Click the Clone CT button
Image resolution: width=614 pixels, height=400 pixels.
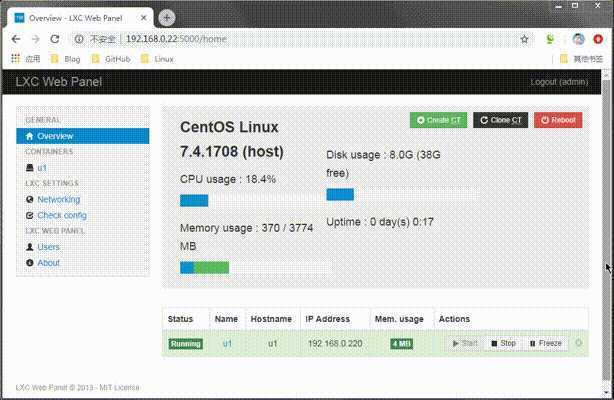point(500,120)
